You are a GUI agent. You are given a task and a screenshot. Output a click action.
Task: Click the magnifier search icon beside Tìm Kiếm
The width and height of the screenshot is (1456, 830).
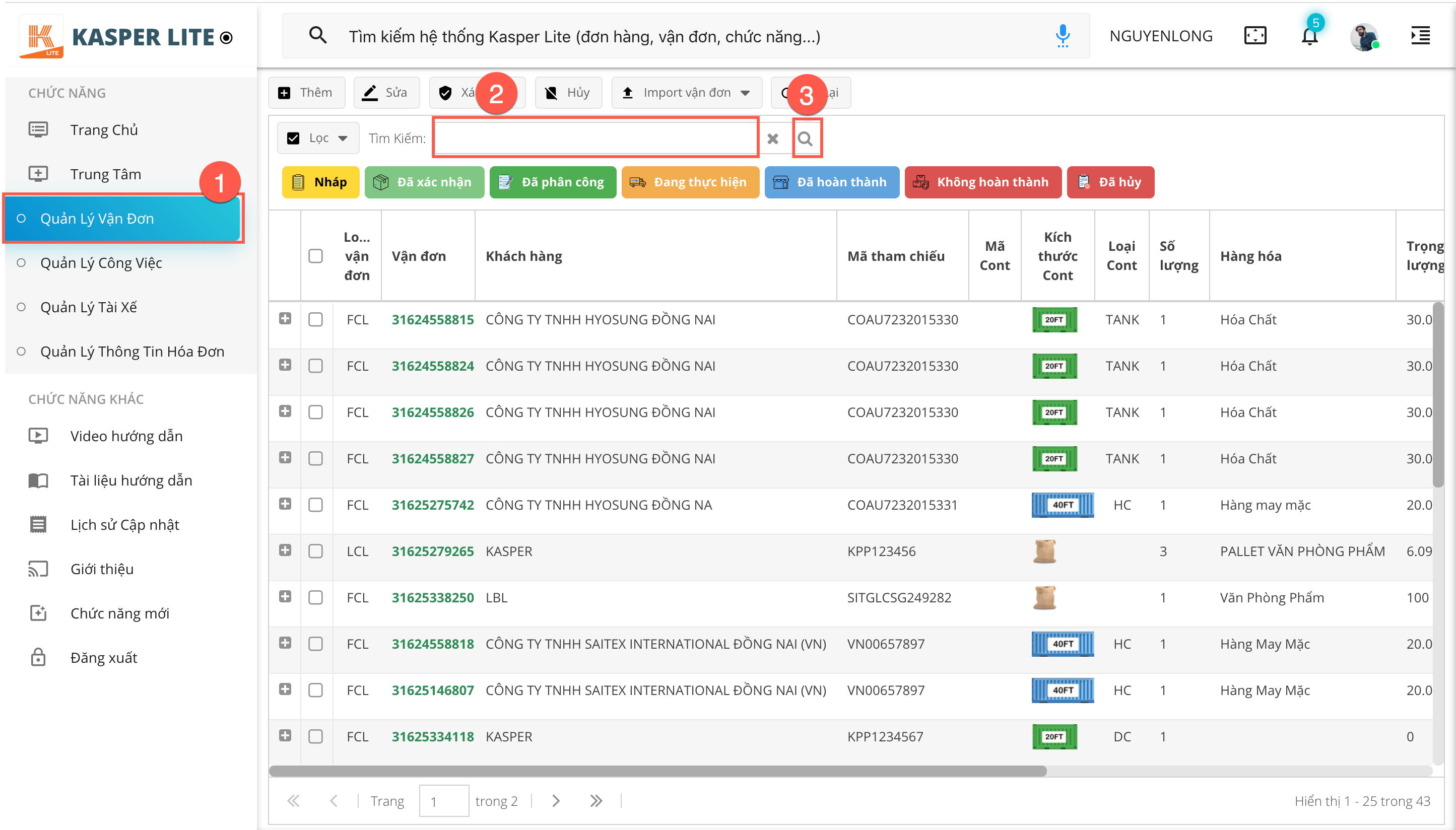coord(806,139)
